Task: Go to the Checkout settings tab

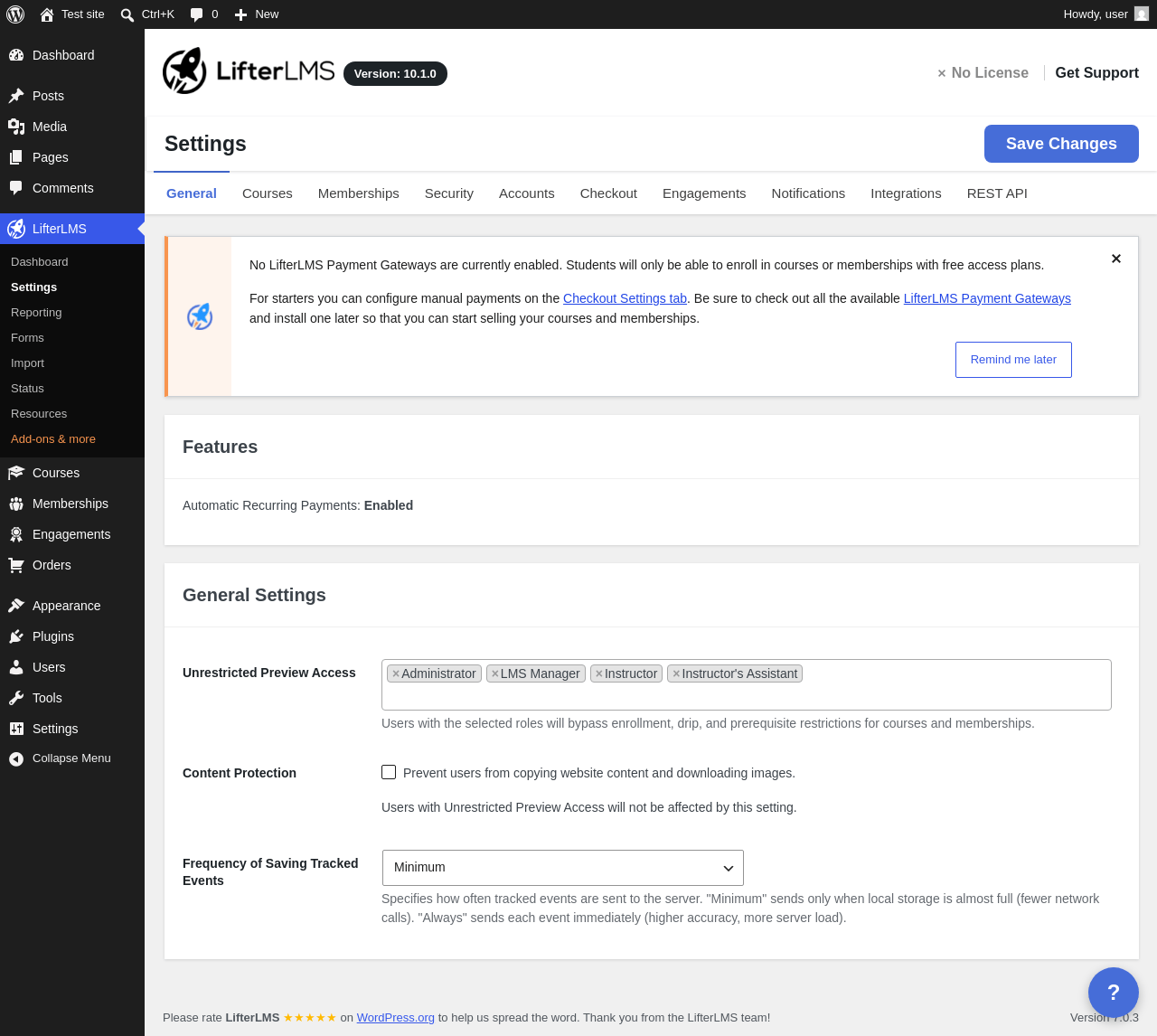Action: [608, 193]
